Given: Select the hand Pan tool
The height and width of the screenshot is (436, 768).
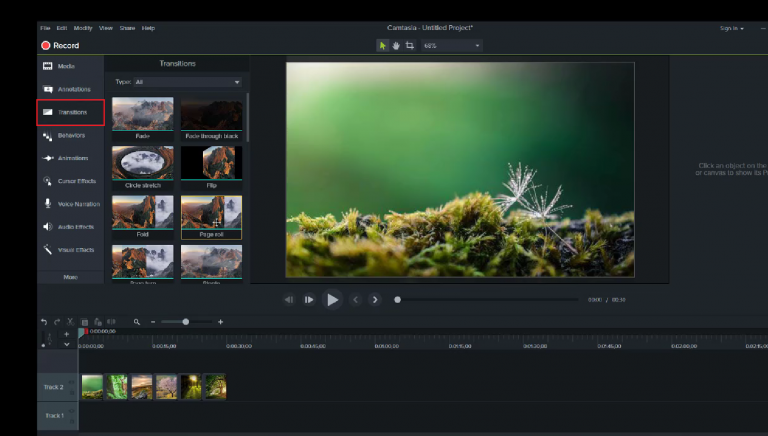Looking at the screenshot, I should pos(396,46).
